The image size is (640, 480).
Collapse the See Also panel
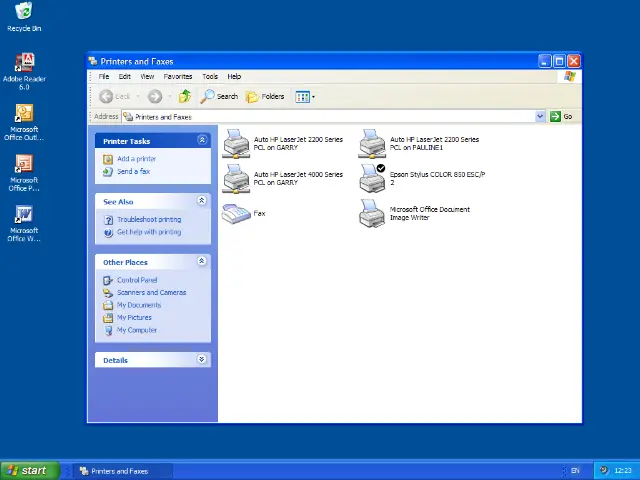[202, 200]
